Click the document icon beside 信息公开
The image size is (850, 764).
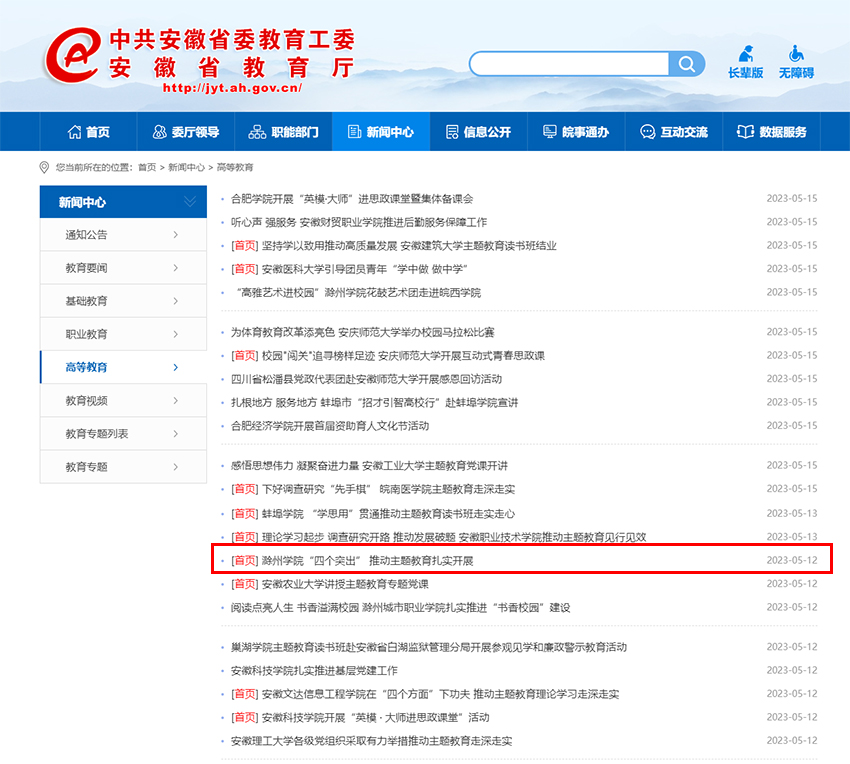452,132
